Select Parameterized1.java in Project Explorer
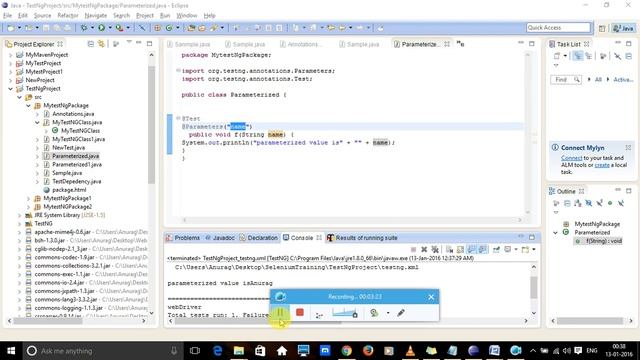Viewport: 640px width, 360px height. (77, 164)
